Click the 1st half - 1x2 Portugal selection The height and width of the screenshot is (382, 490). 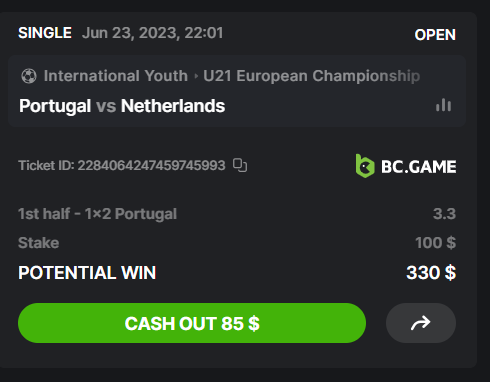click(x=97, y=214)
